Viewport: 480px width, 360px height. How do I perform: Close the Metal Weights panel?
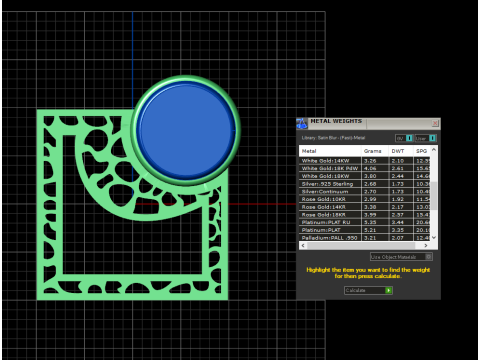point(435,123)
